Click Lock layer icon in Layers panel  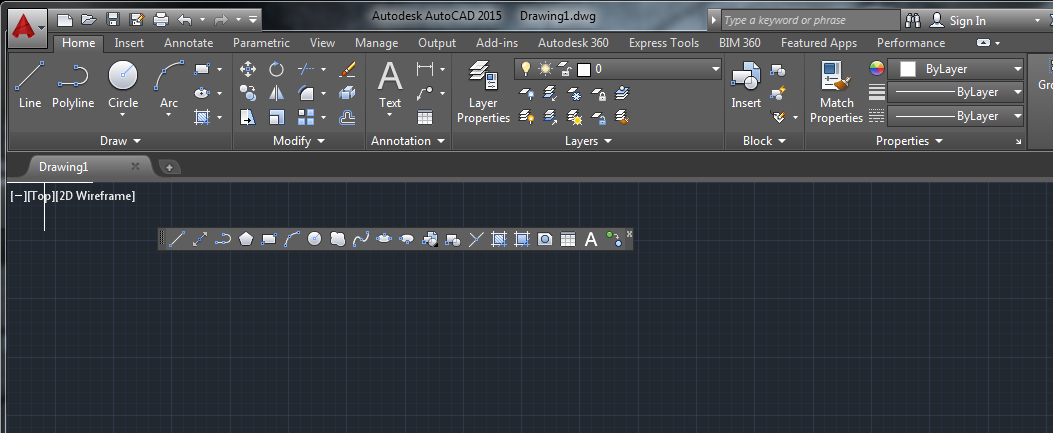coord(600,93)
